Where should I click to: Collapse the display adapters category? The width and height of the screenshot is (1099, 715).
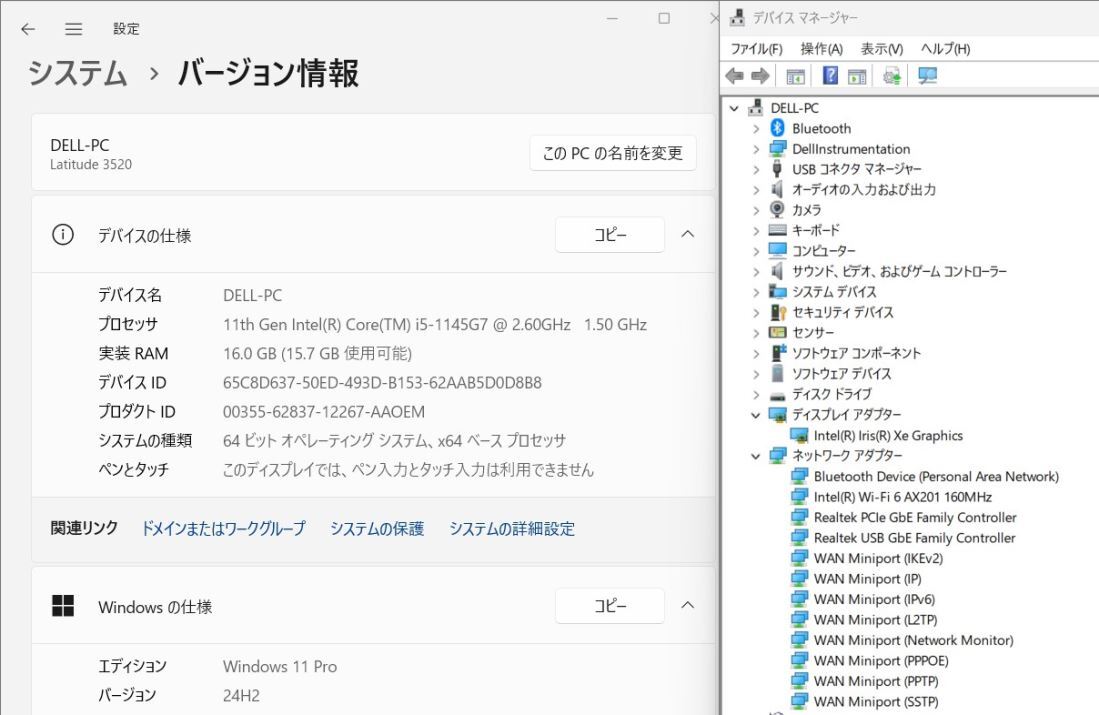[x=756, y=415]
